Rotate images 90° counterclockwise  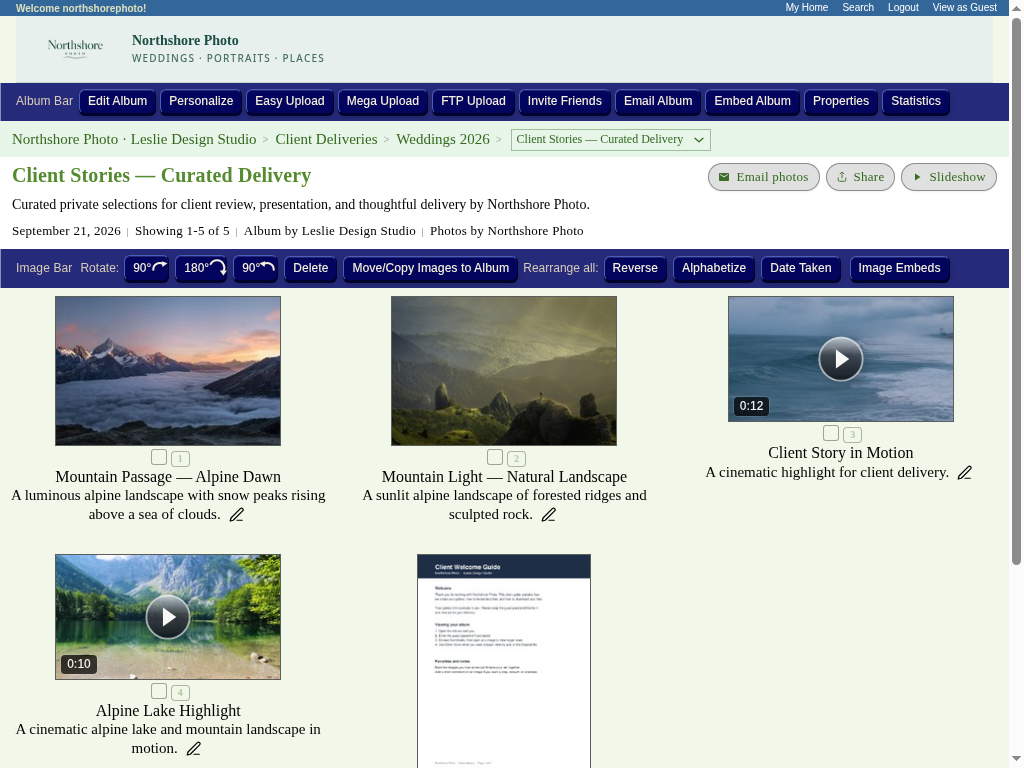point(256,268)
